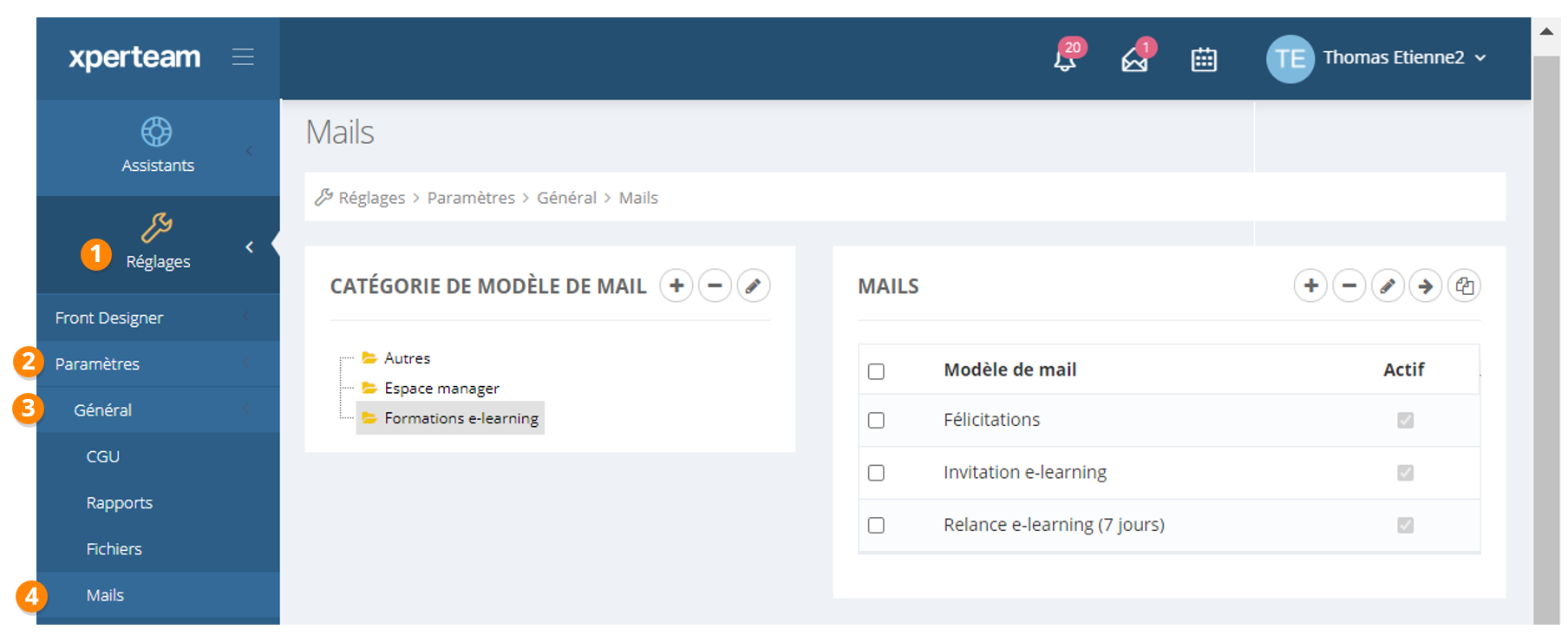The image size is (1568, 642).
Task: Open the CGU menu item
Action: pos(103,456)
